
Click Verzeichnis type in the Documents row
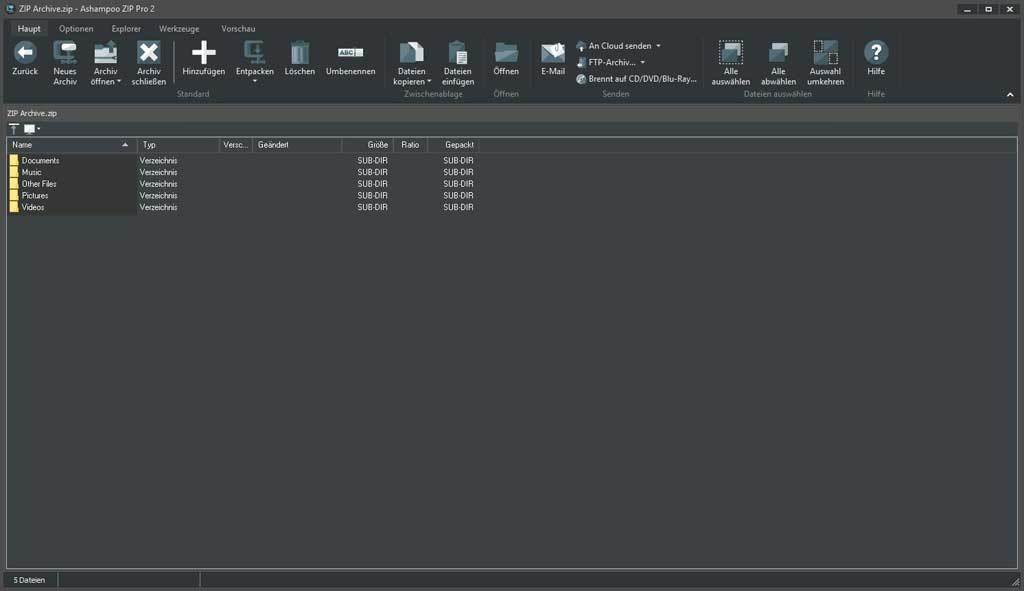[159, 161]
